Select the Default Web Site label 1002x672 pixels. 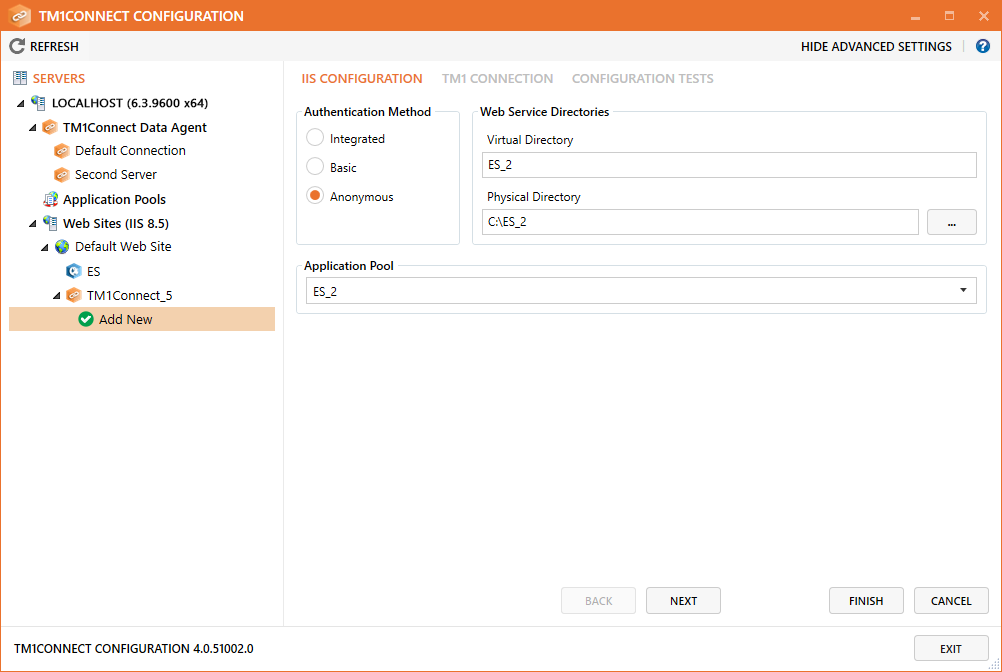point(123,247)
